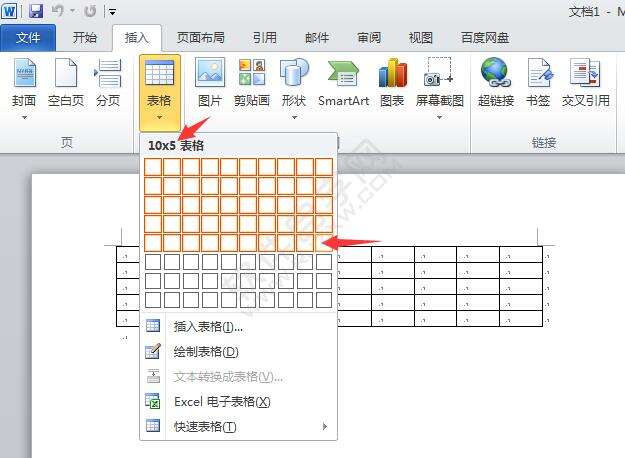The width and height of the screenshot is (625, 458).
Task: Open the 百度网盘 tab
Action: point(485,38)
